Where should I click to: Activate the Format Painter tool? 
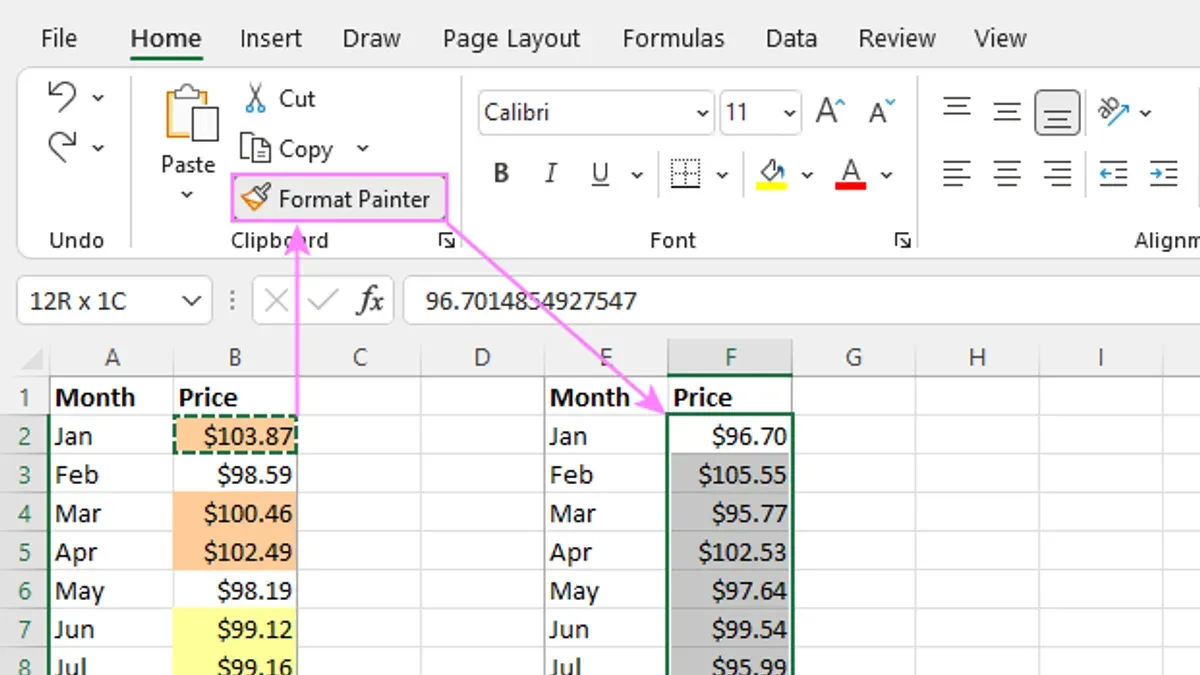click(339, 198)
